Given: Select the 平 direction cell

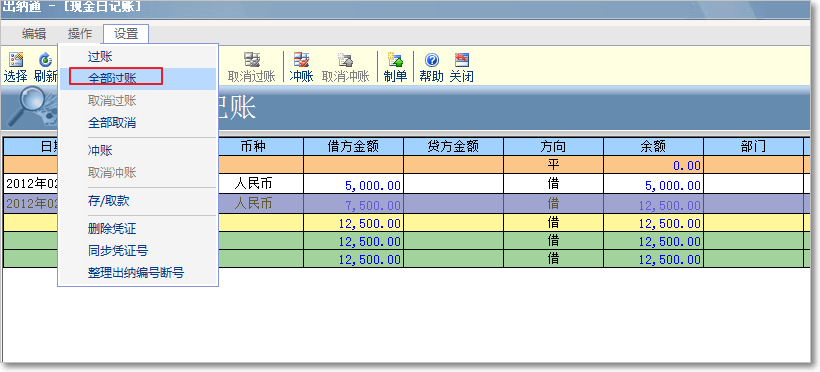Looking at the screenshot, I should point(553,165).
